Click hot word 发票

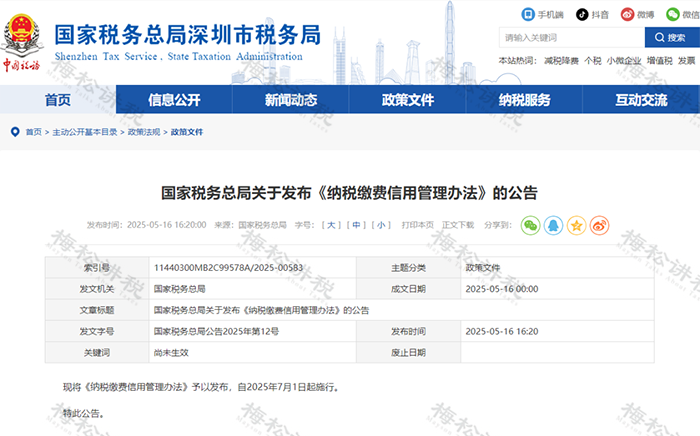687,61
